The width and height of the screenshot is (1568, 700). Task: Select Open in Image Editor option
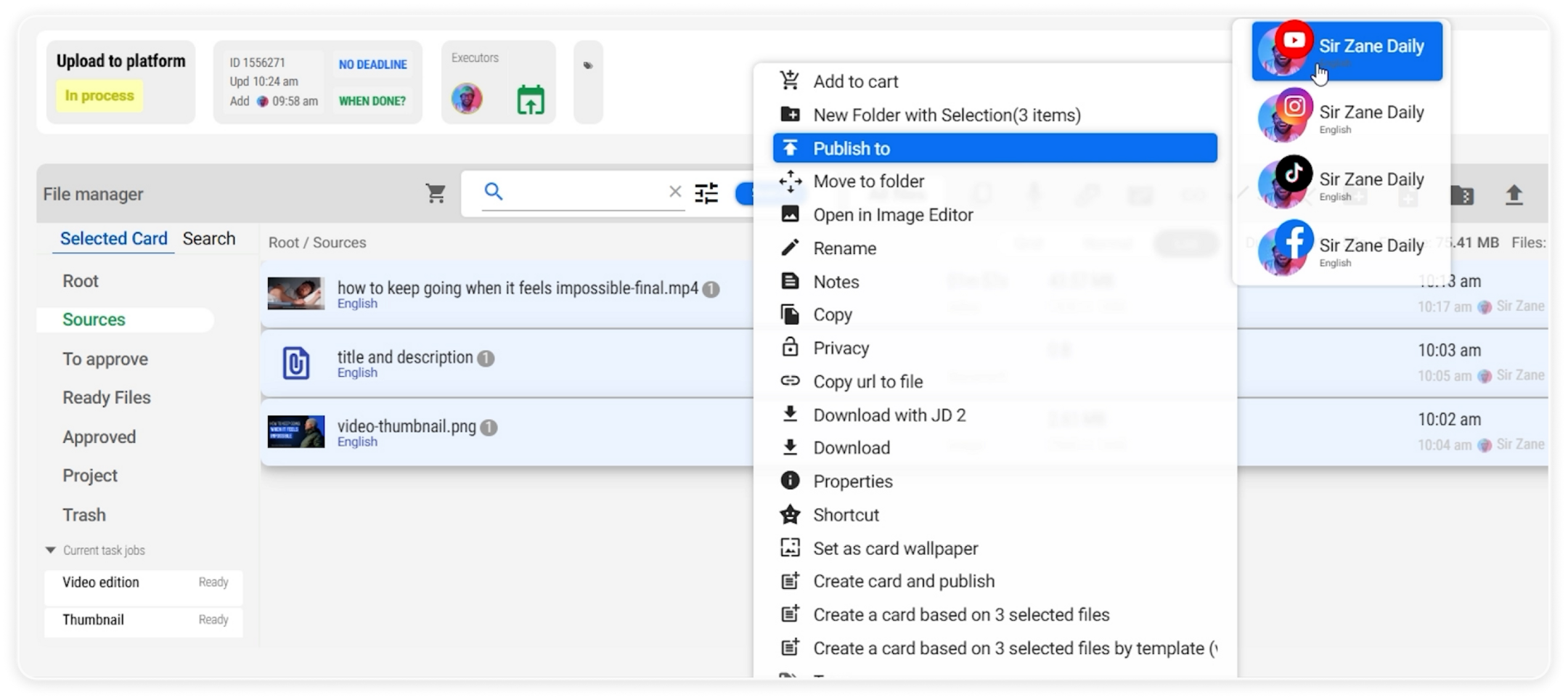click(x=893, y=215)
